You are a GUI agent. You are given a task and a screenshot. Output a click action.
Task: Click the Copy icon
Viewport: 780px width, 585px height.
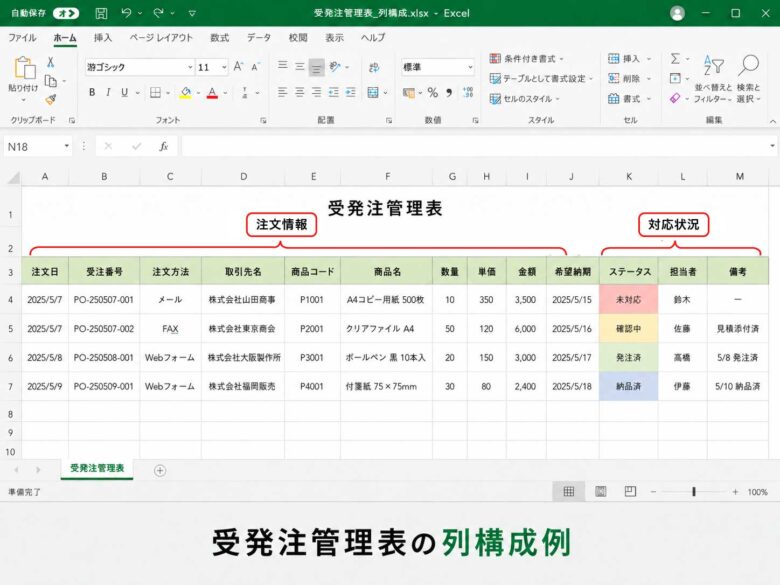point(51,81)
